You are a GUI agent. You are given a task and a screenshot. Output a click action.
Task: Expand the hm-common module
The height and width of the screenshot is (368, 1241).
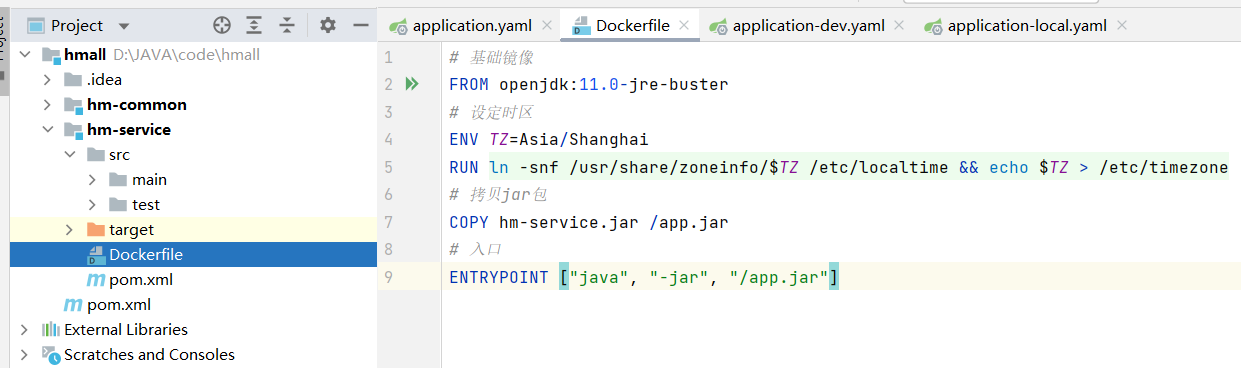[x=46, y=105]
